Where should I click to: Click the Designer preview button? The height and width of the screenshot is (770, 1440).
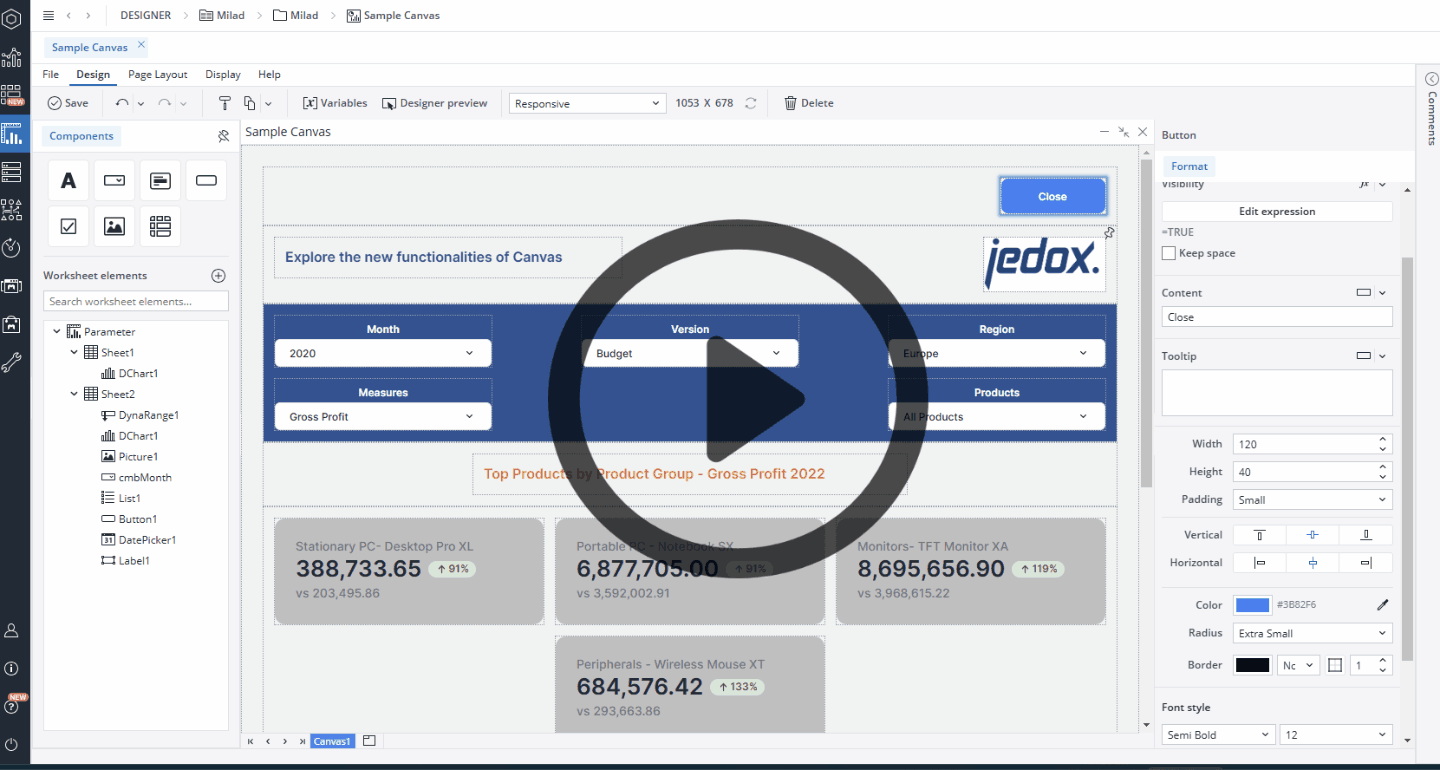point(435,103)
